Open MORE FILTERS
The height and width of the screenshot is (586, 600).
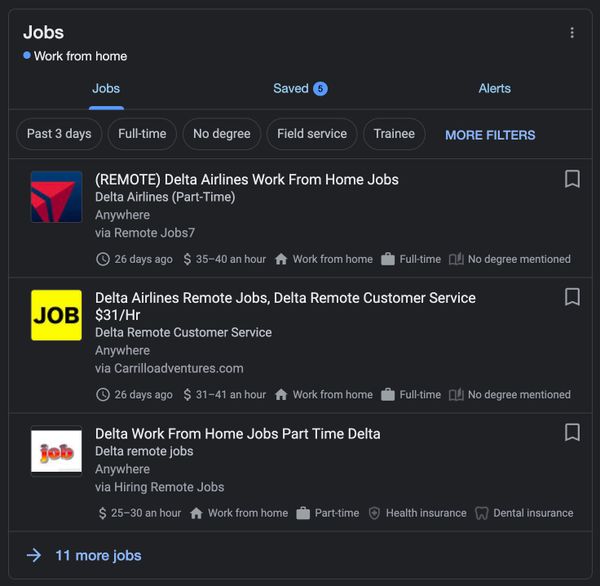[x=490, y=135]
